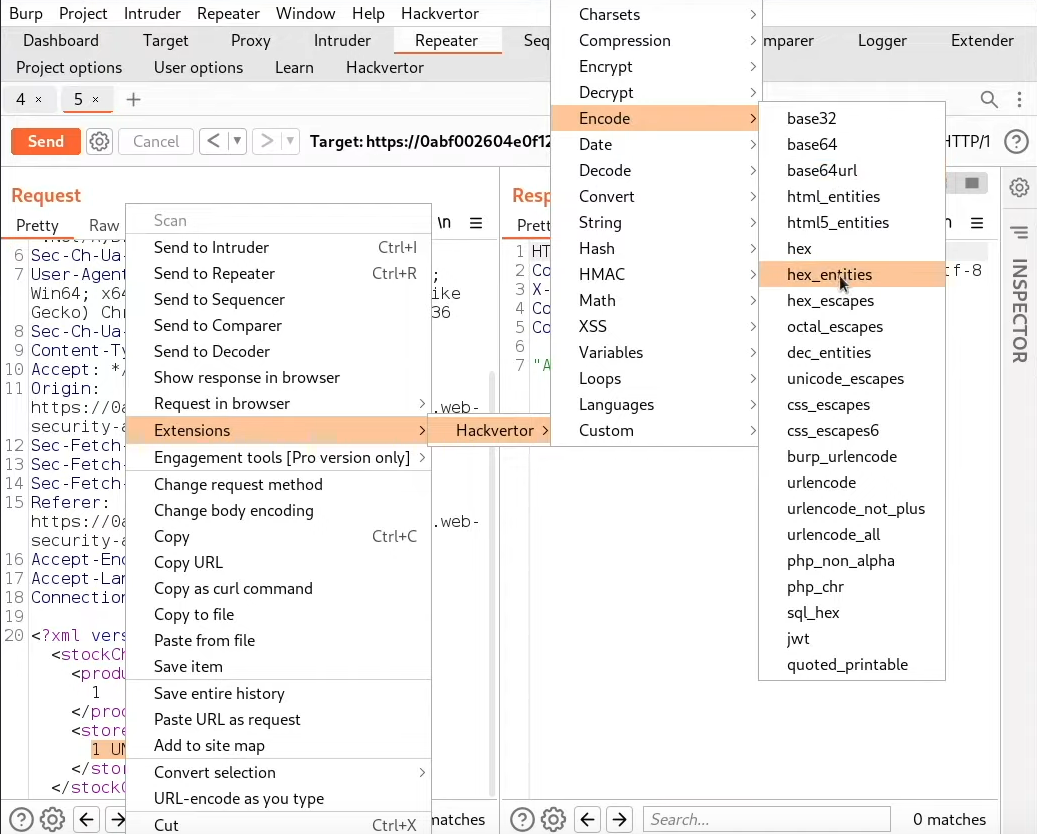Image resolution: width=1037 pixels, height=834 pixels.
Task: Toggle URL-encode as you type
Action: (x=238, y=798)
